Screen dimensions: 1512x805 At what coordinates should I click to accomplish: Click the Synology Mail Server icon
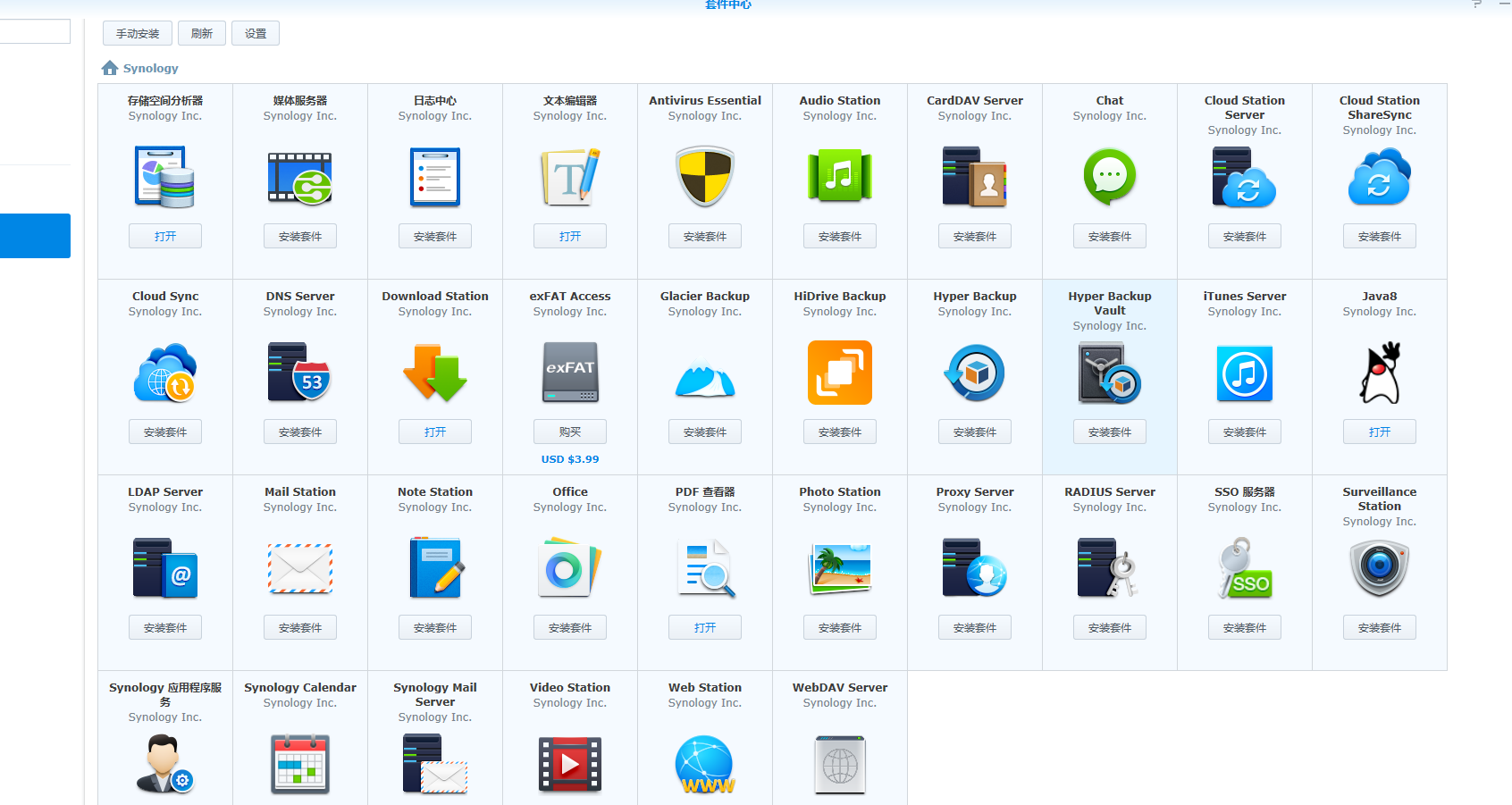click(x=435, y=765)
